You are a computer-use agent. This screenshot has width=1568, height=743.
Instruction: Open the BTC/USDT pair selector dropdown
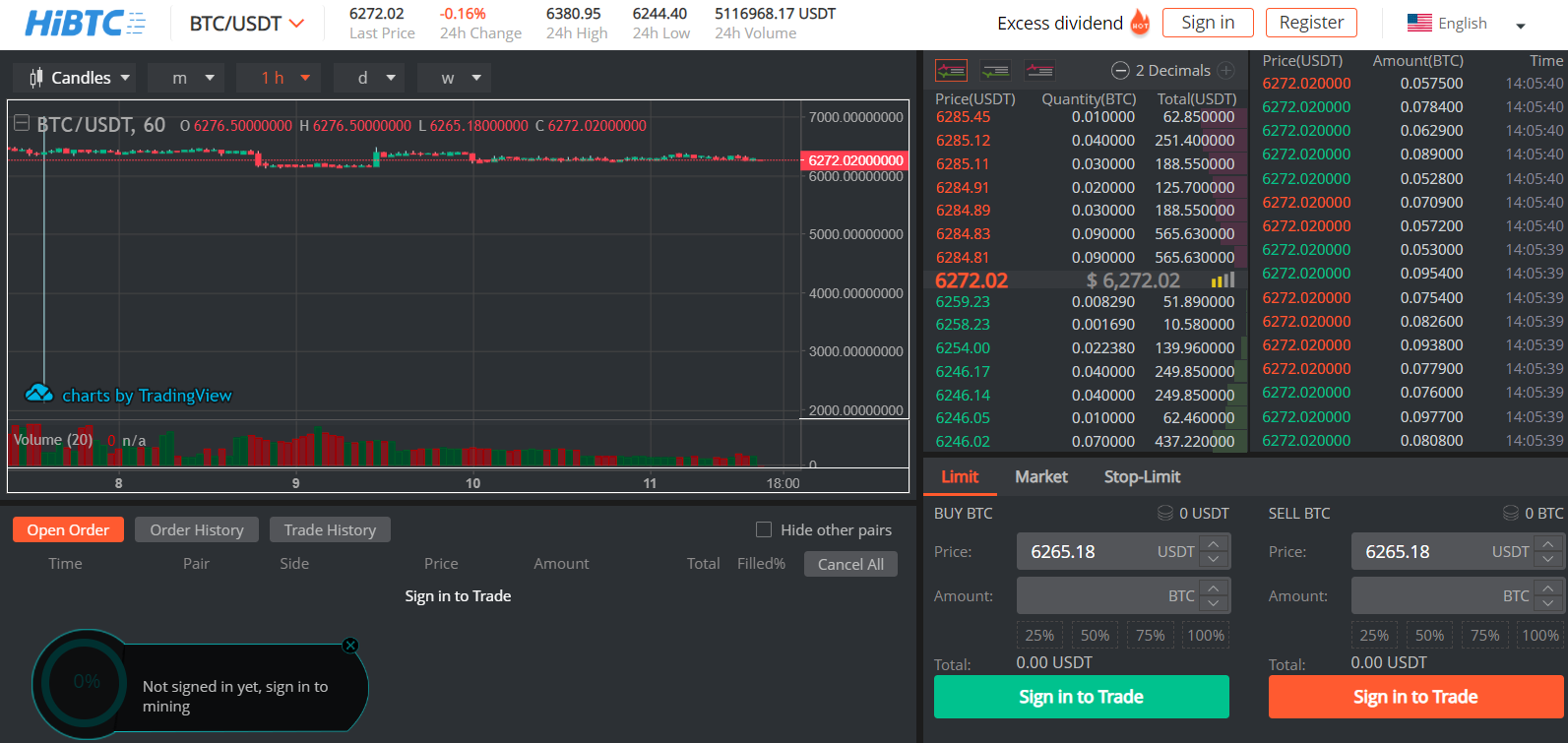click(x=247, y=24)
